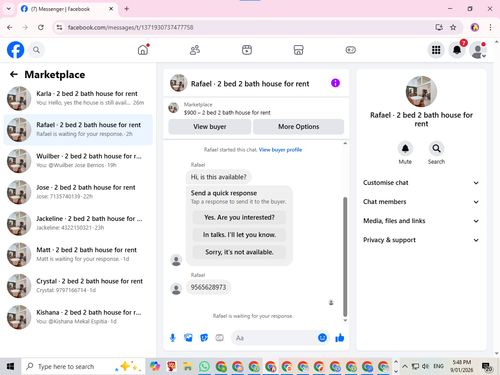
Task: Open Jose's house for rent chat
Action: [x=78, y=192]
